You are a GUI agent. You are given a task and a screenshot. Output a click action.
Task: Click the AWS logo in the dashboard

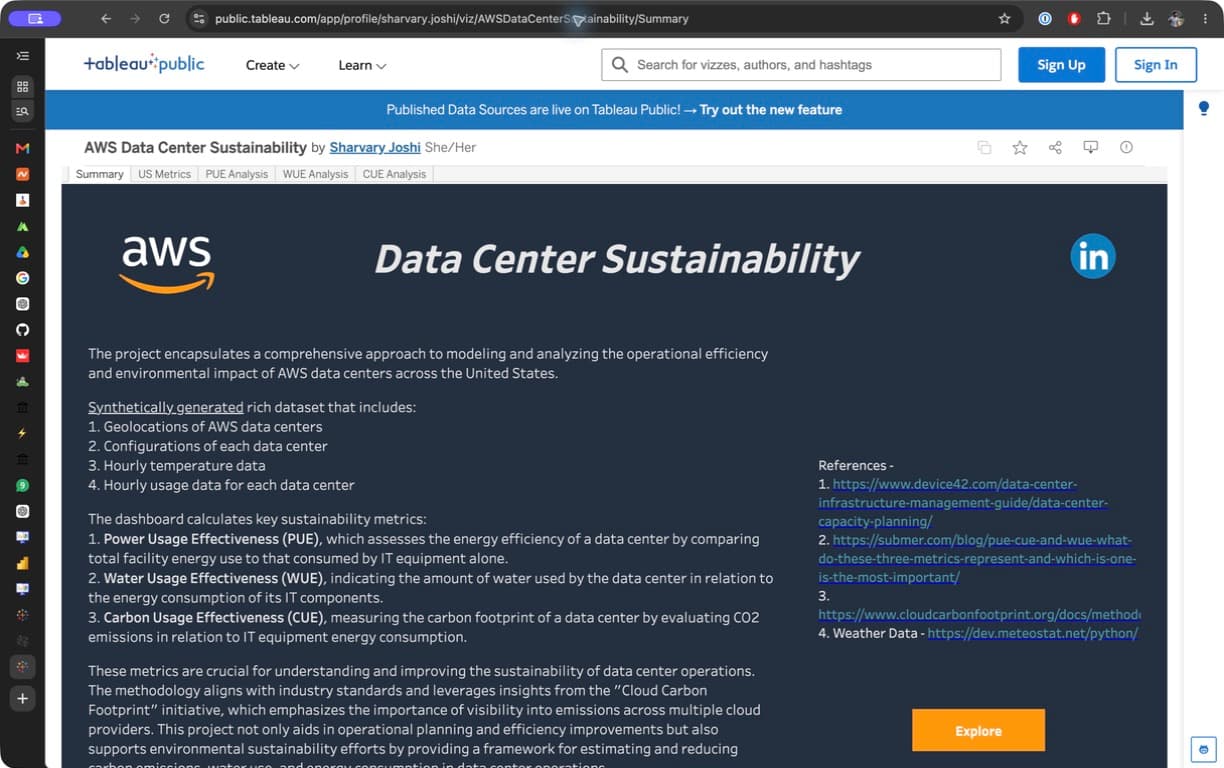click(167, 264)
